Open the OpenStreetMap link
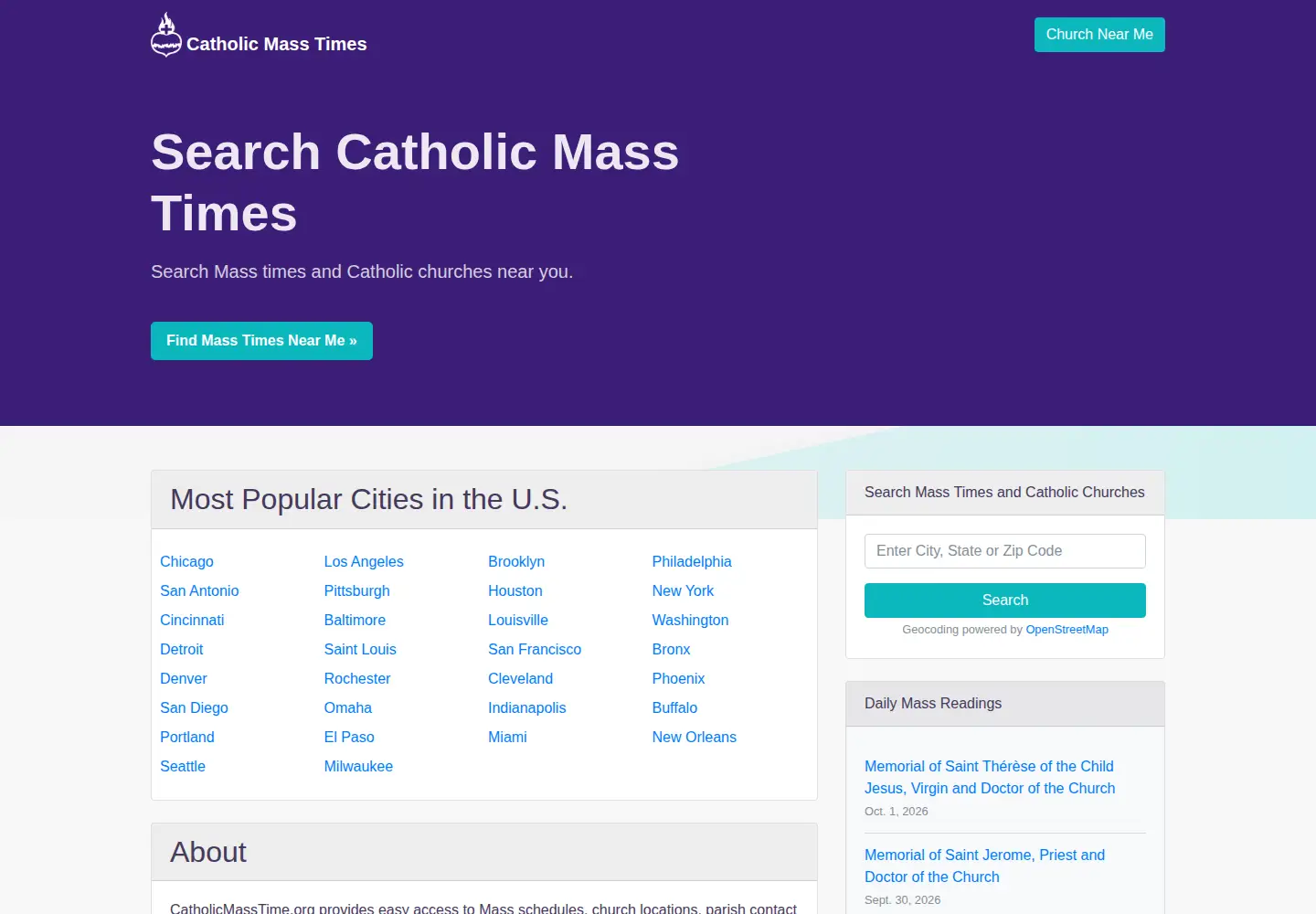Image resolution: width=1316 pixels, height=914 pixels. (1067, 630)
